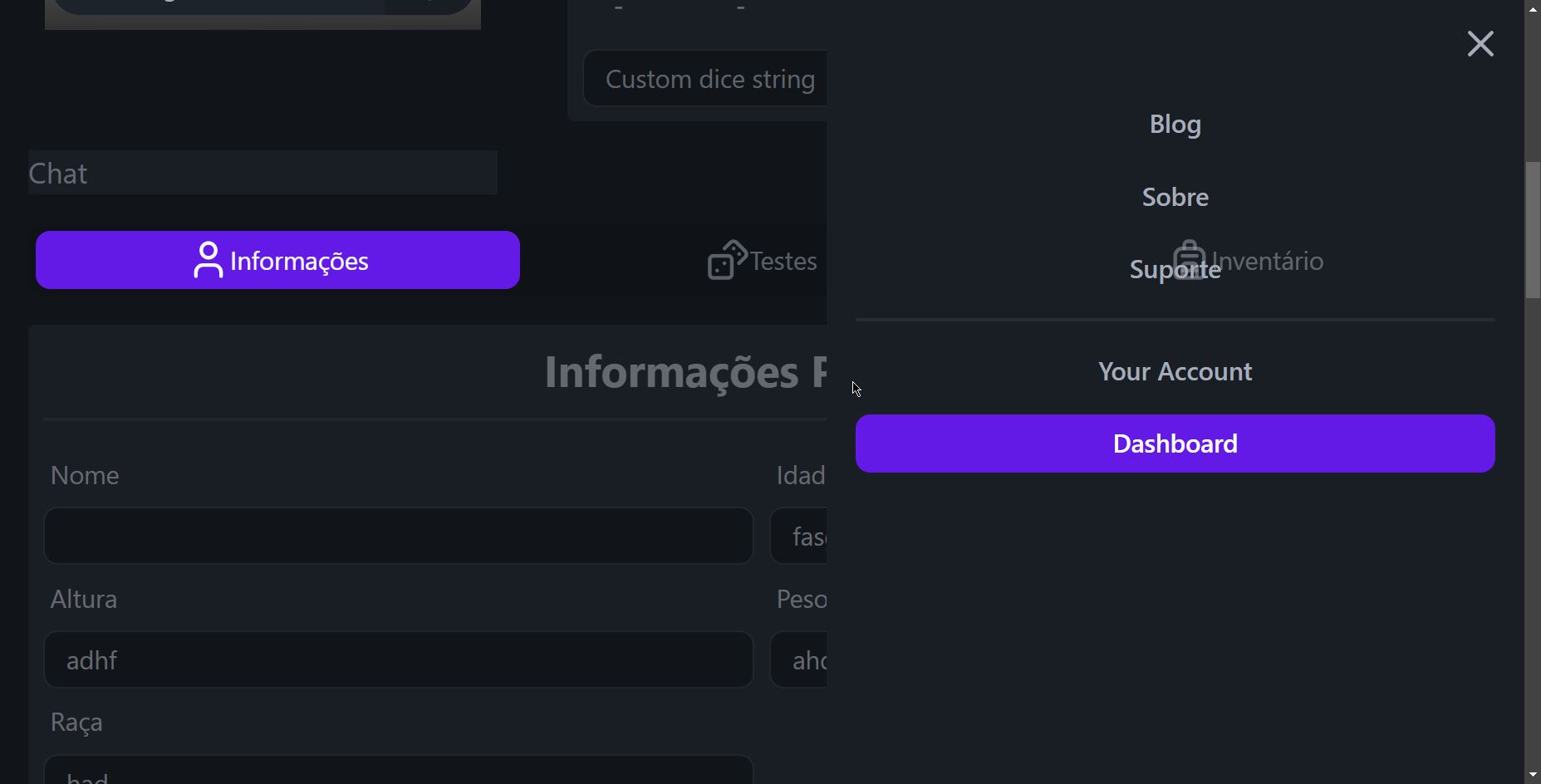Switch to the Testes tab
1541x784 pixels.
pos(782,260)
